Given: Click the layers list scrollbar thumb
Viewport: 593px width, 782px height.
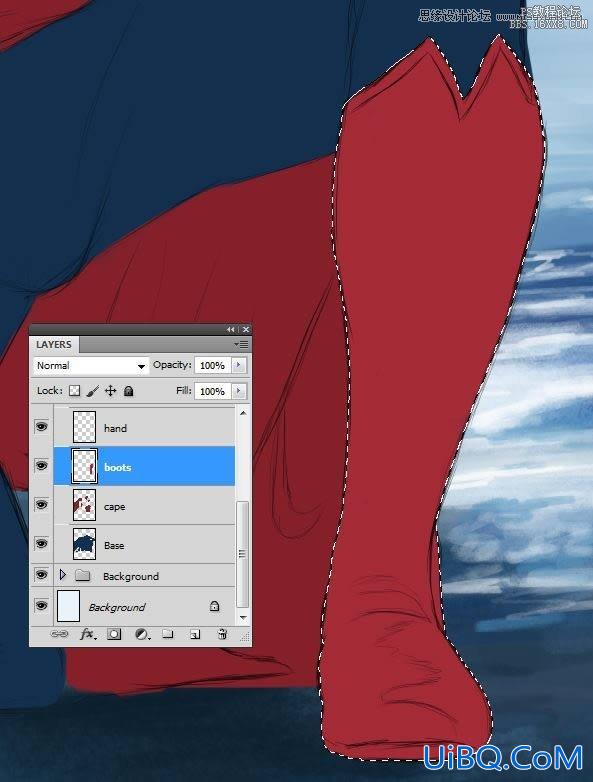Looking at the screenshot, I should point(243,554).
